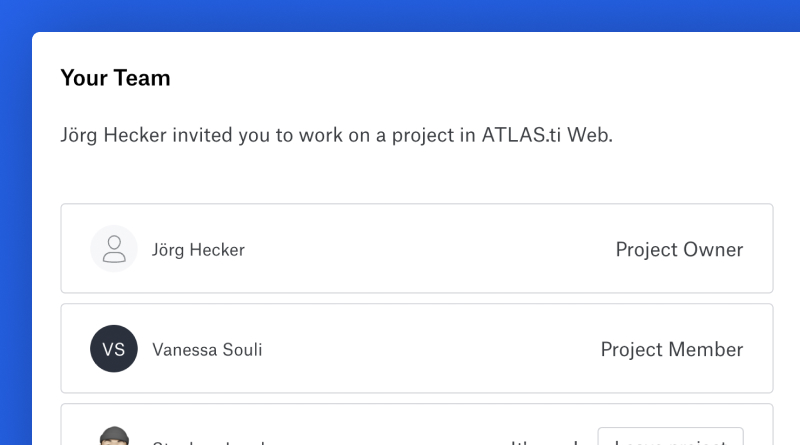Viewport: 800px width, 445px height.
Task: Click the word "project" in the invitation message
Action: click(x=408, y=135)
